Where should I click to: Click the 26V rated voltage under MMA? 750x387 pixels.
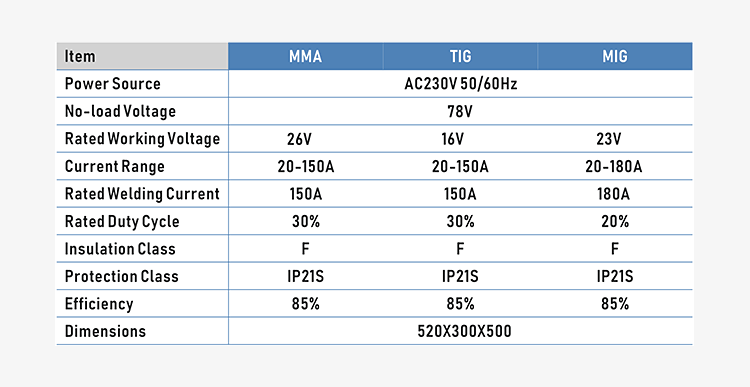299,139
